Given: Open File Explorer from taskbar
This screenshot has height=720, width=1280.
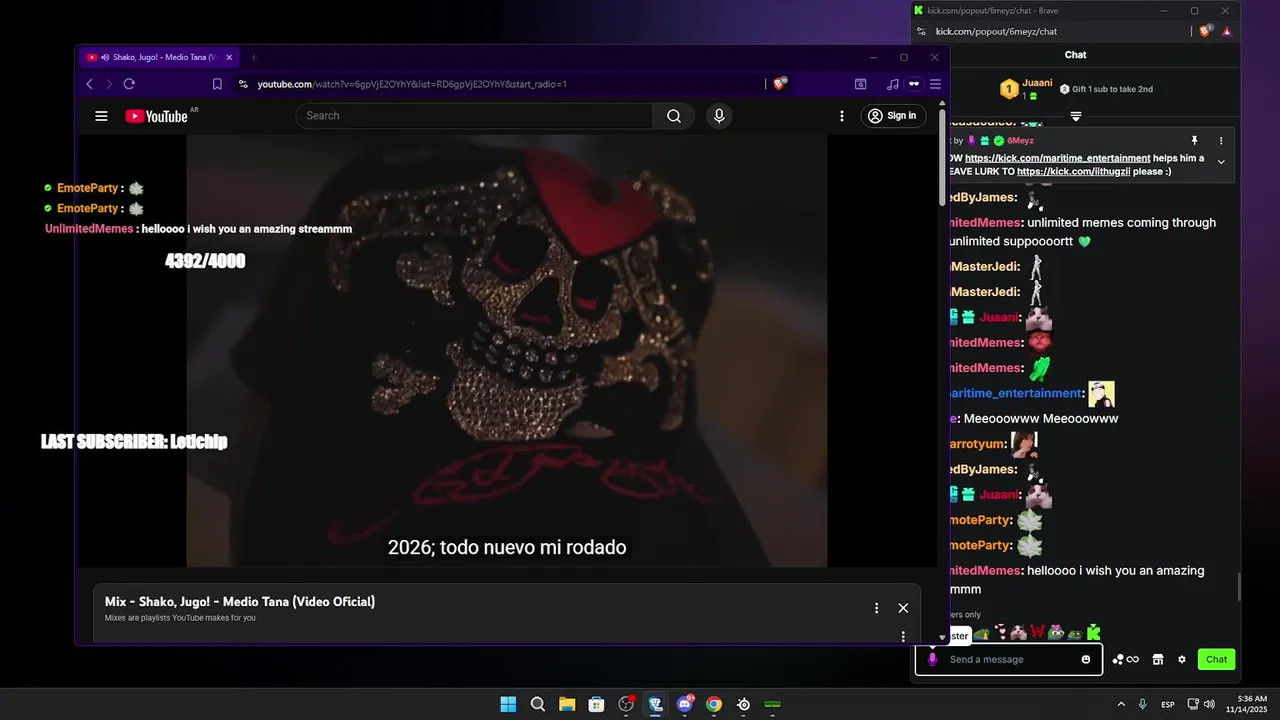Looking at the screenshot, I should click(567, 704).
